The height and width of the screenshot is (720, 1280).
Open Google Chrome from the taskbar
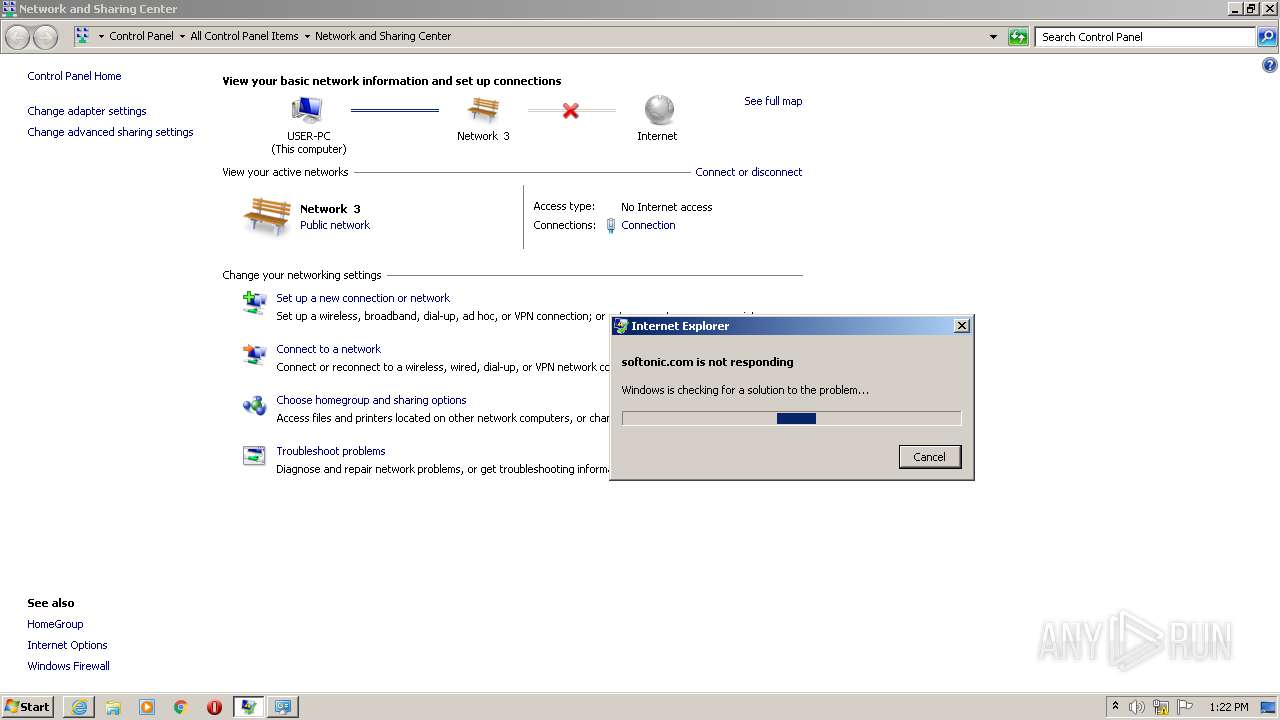point(181,707)
